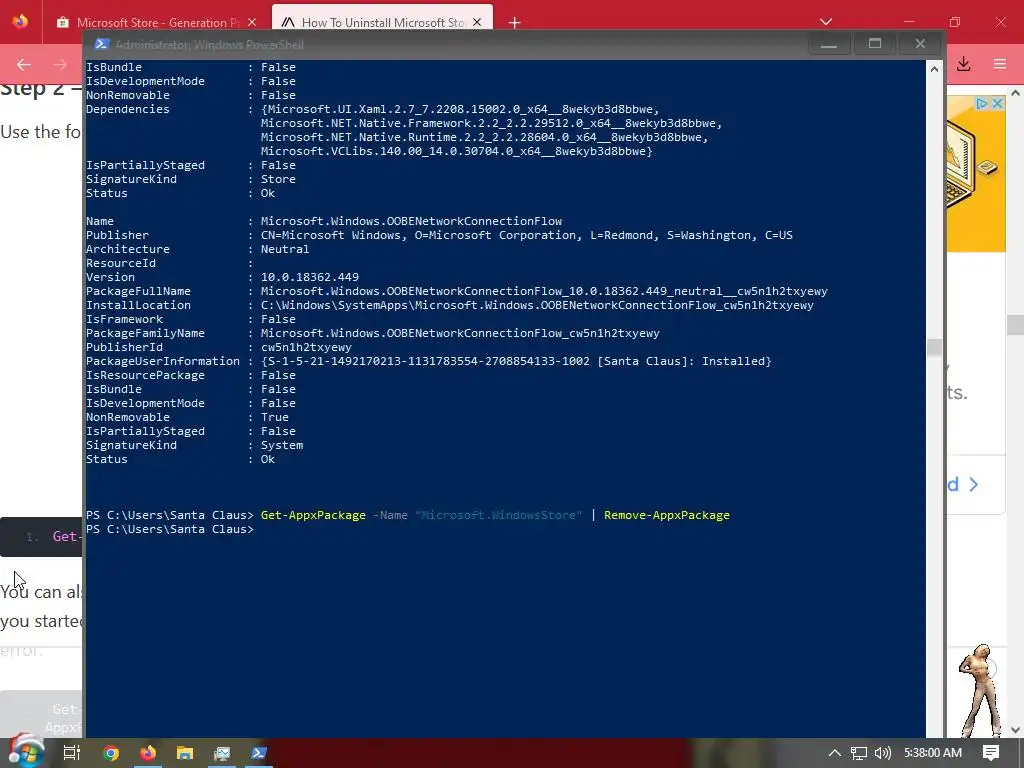The height and width of the screenshot is (768, 1024).
Task: Close the advertisement with X icon
Action: point(997,103)
